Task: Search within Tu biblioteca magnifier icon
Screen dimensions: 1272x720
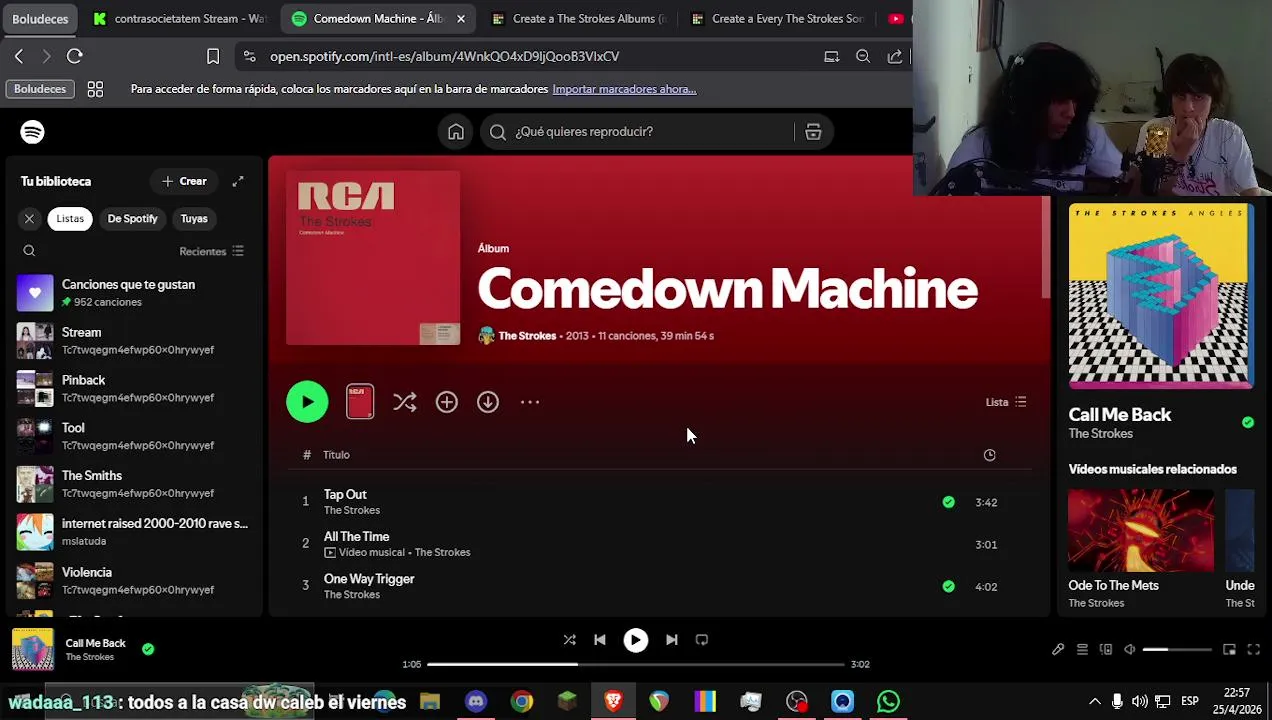Action: (29, 251)
